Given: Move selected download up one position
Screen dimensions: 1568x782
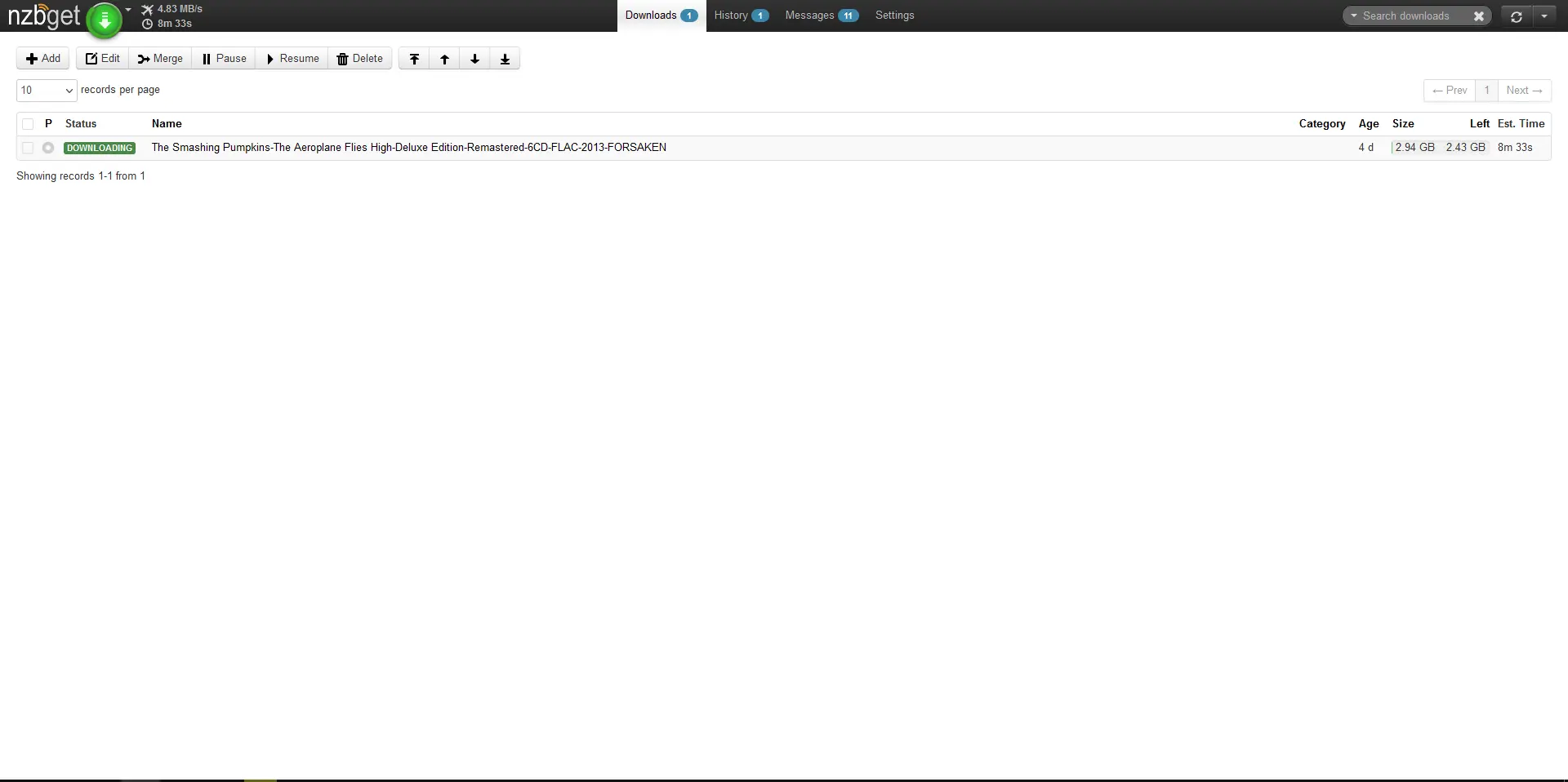Looking at the screenshot, I should [444, 59].
